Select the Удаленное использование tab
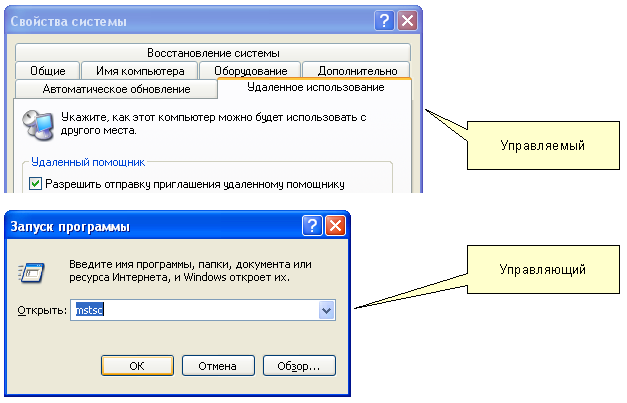627x403 pixels. click(x=315, y=88)
